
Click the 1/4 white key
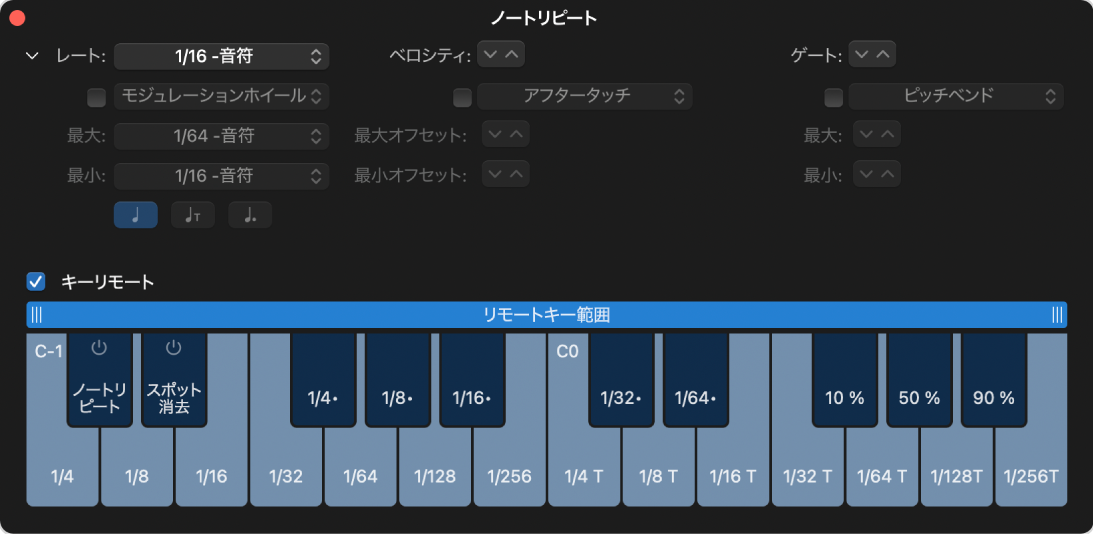(x=62, y=476)
